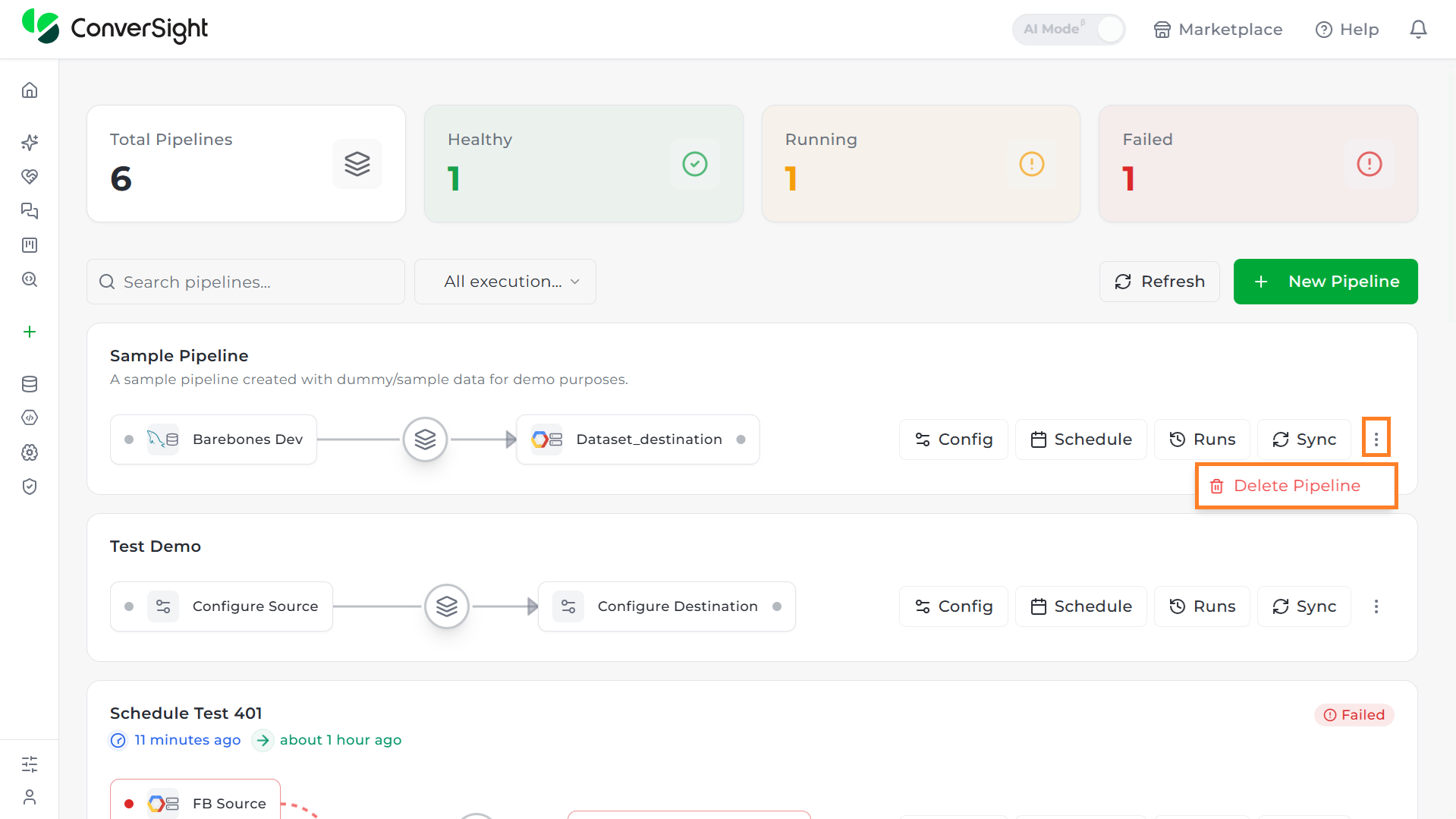Click the layers transform node in Sample Pipeline
Viewport: 1456px width, 819px height.
coord(425,439)
